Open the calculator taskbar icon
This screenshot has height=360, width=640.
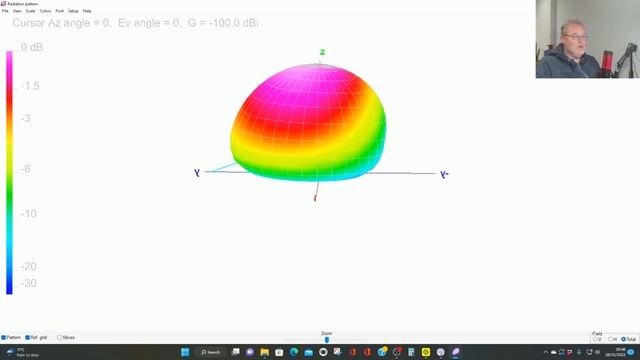point(411,352)
